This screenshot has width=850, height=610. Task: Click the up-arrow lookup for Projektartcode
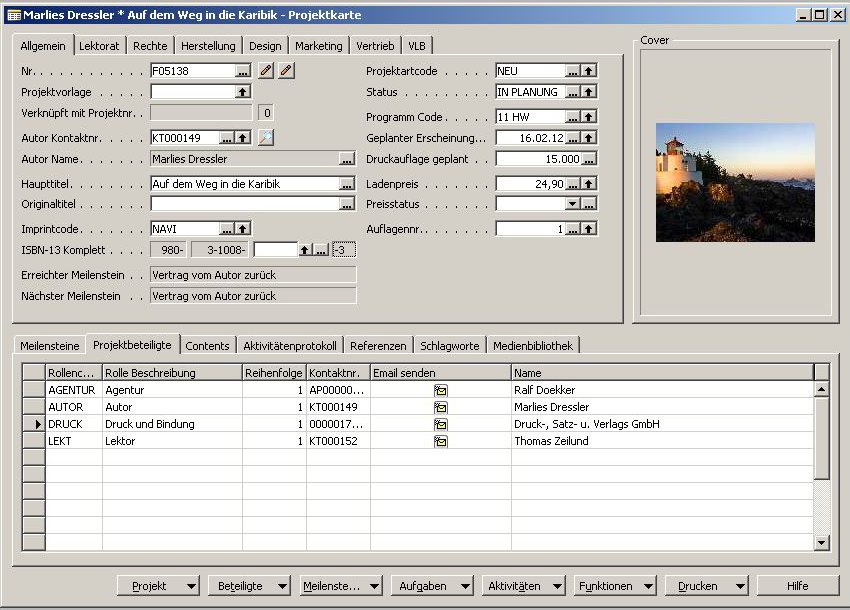click(x=589, y=71)
